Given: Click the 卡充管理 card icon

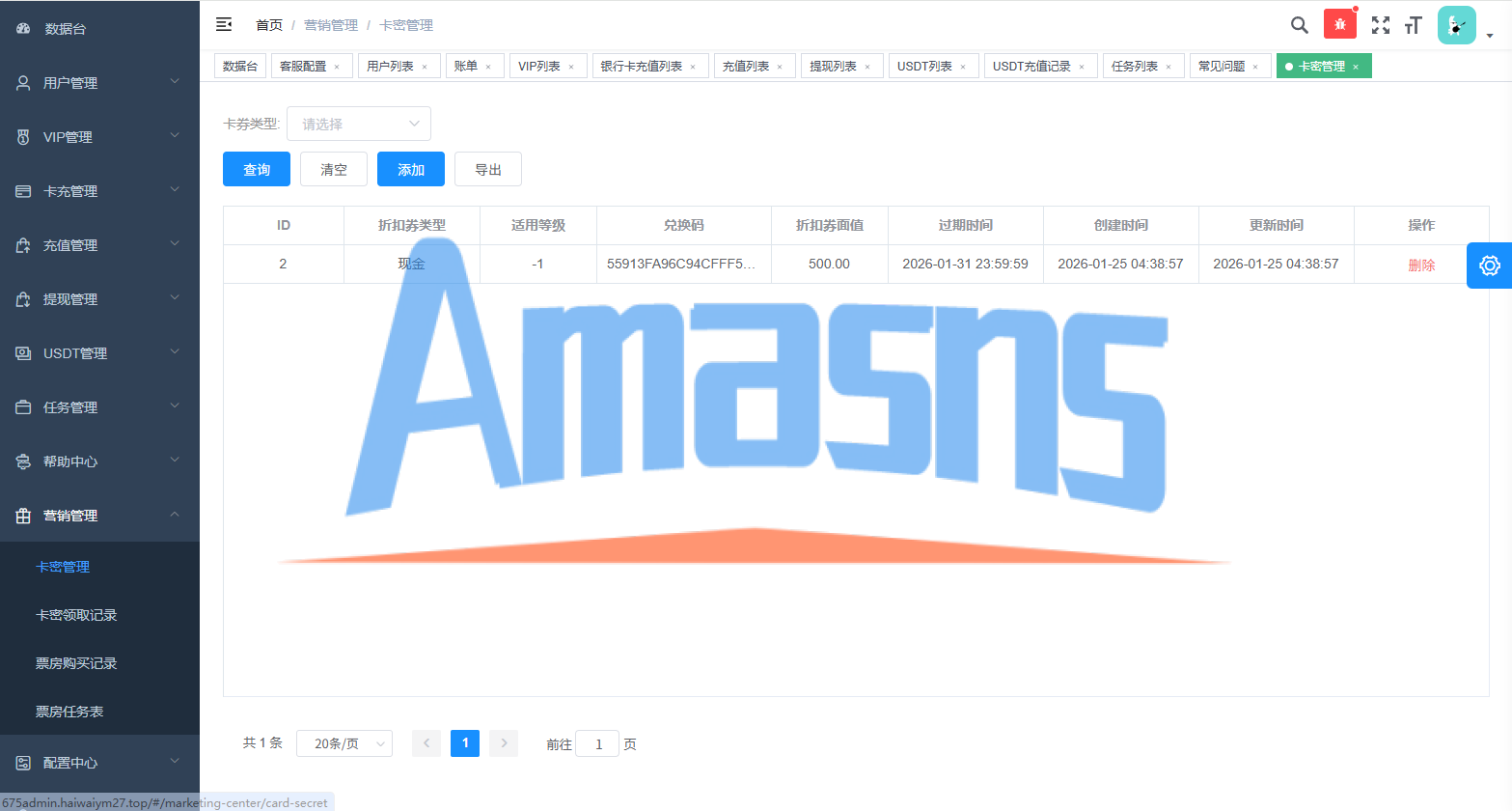Looking at the screenshot, I should (23, 191).
